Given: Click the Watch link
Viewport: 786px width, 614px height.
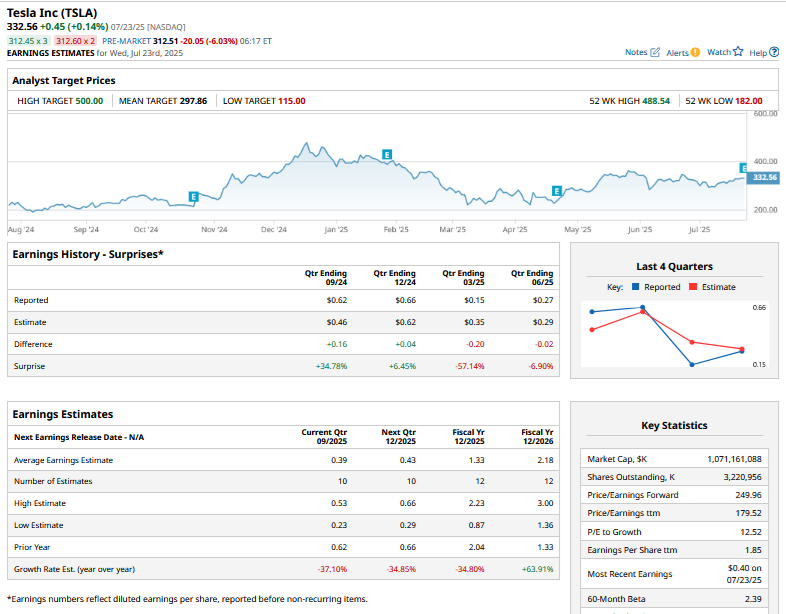Looking at the screenshot, I should click(719, 52).
